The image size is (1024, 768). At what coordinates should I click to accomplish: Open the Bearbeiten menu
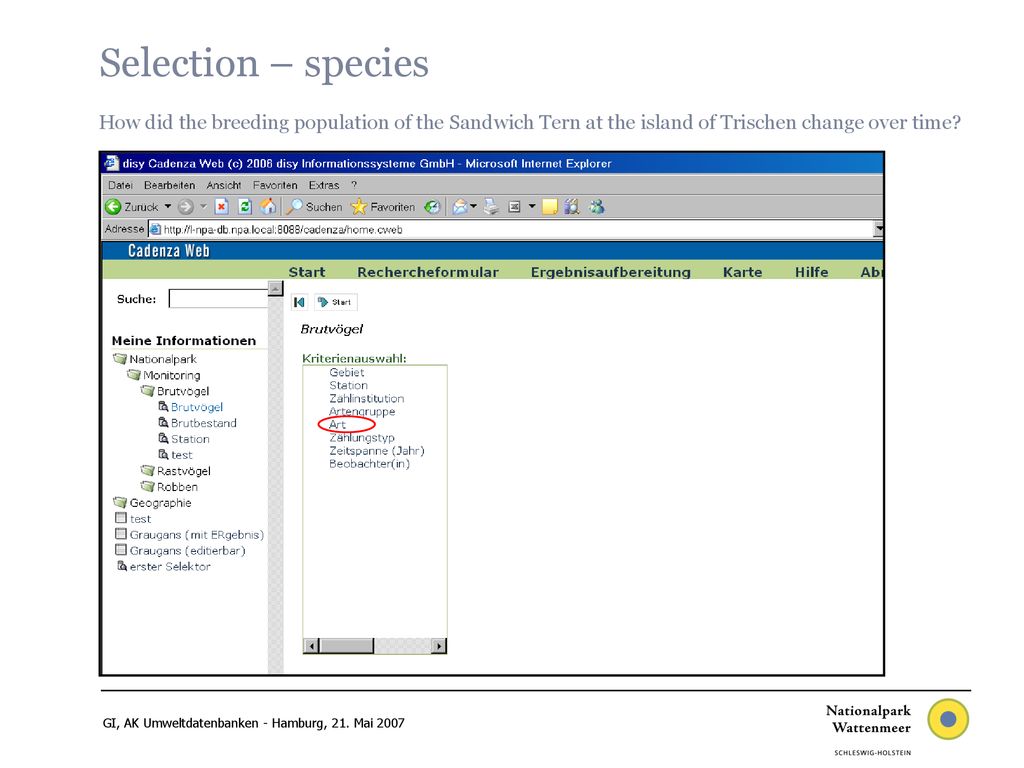pos(169,185)
